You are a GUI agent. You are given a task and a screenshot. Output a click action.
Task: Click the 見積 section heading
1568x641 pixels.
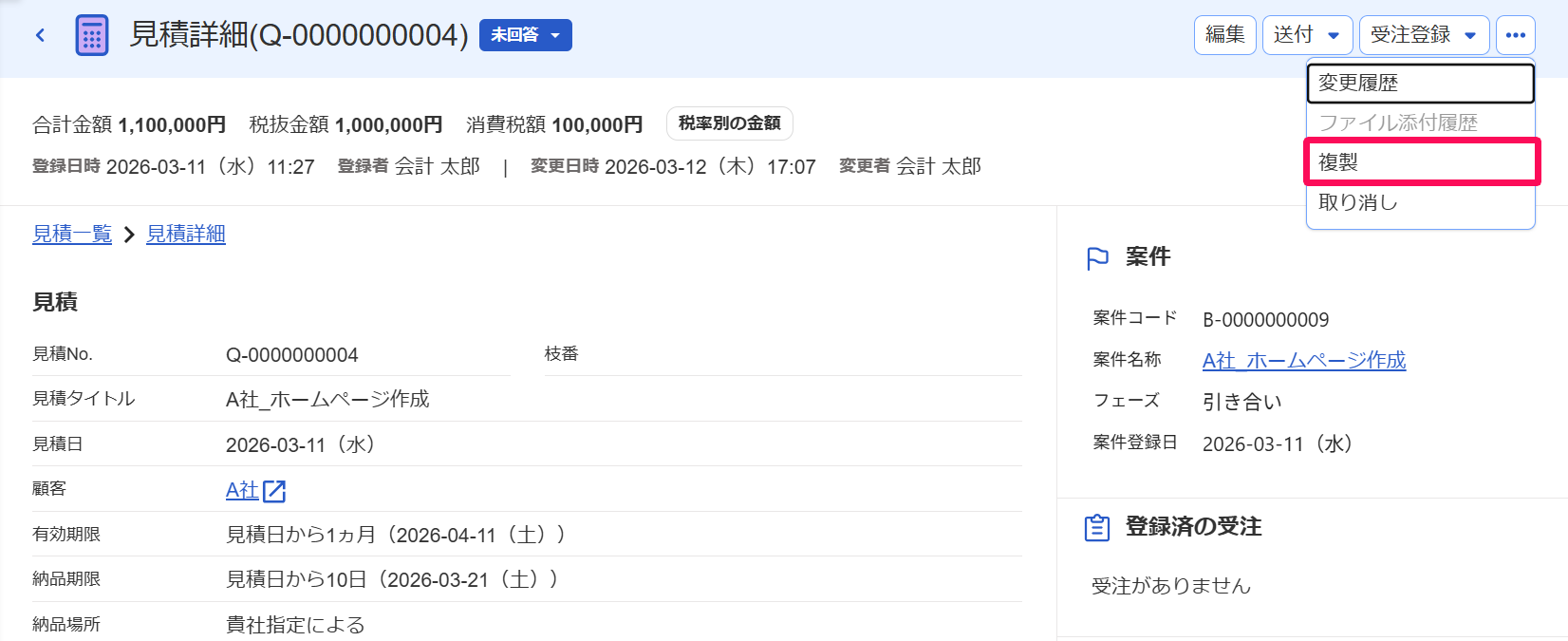[55, 302]
